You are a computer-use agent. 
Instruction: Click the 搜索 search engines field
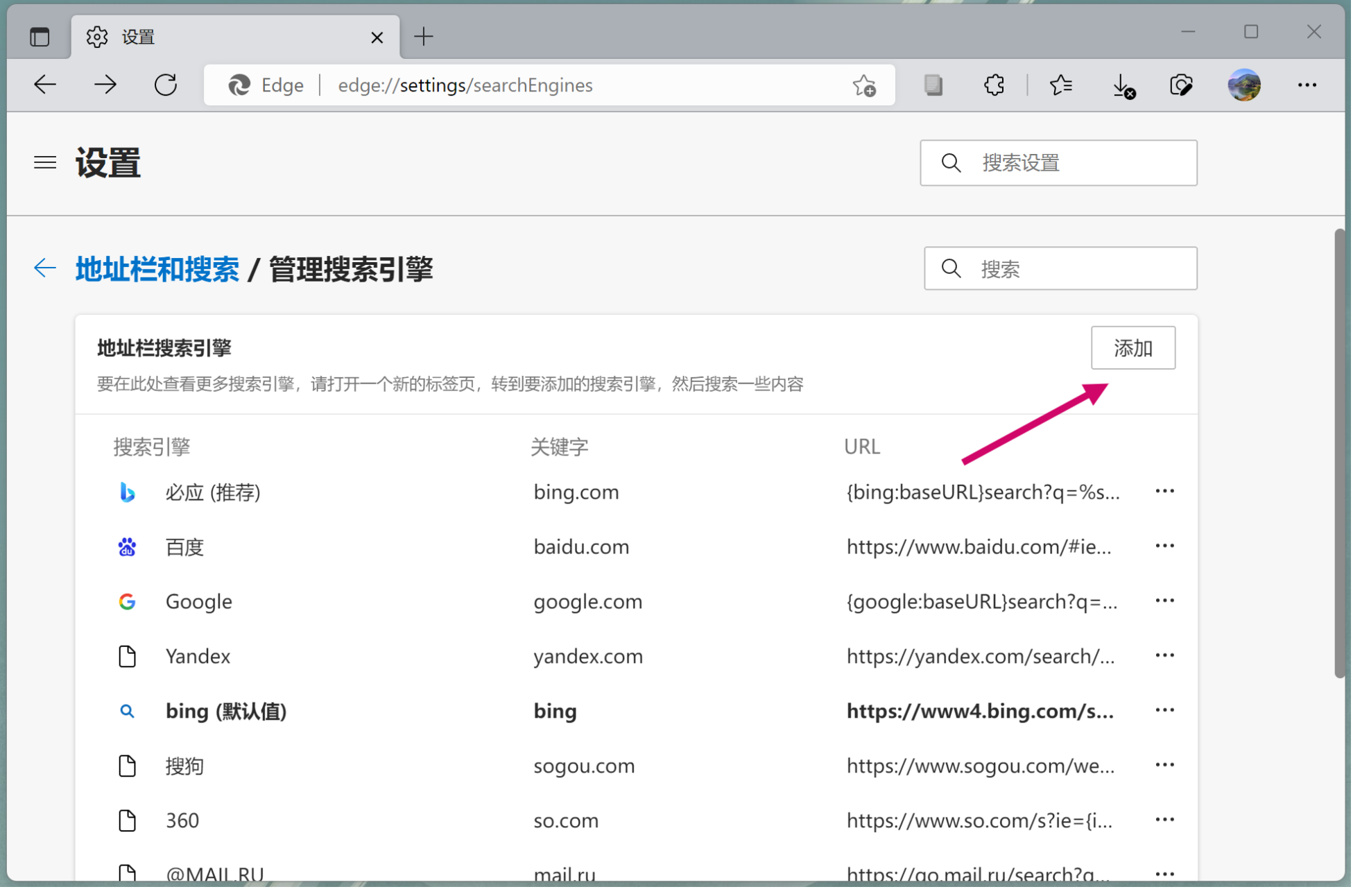tap(1060, 268)
